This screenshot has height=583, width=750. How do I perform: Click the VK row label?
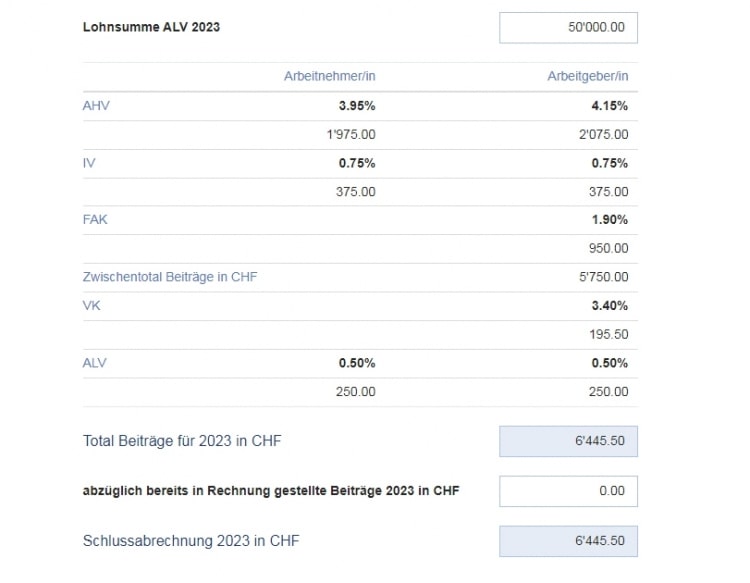pos(91,306)
